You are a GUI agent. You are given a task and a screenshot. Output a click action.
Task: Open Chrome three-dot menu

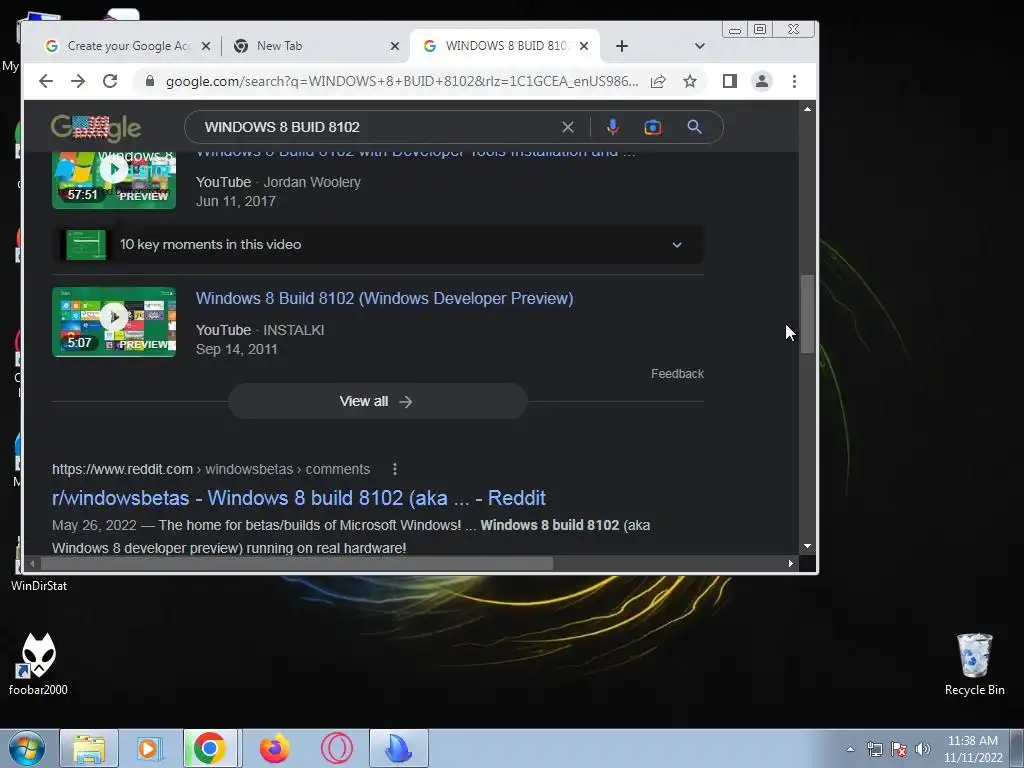coord(794,81)
